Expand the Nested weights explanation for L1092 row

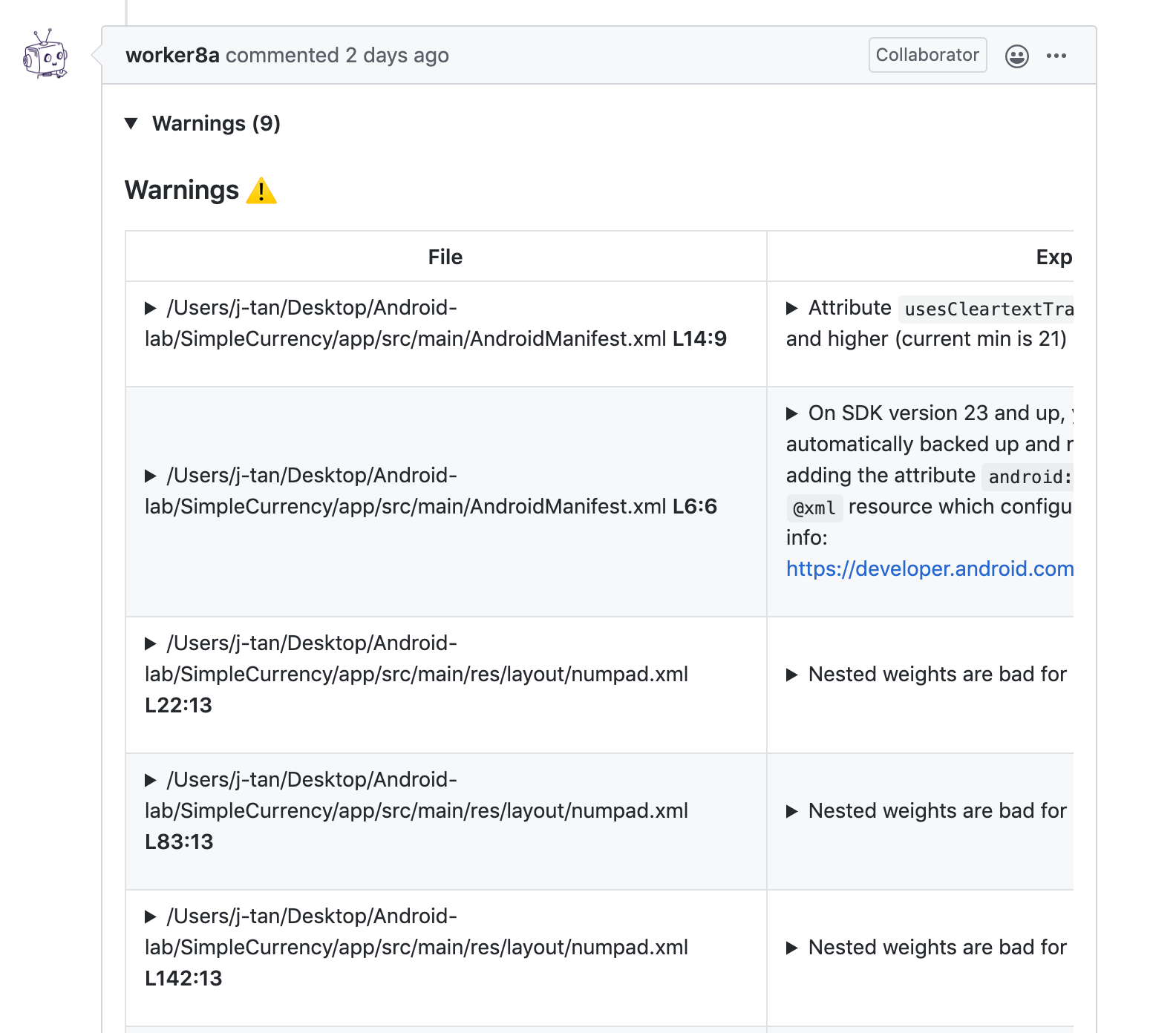(x=792, y=810)
